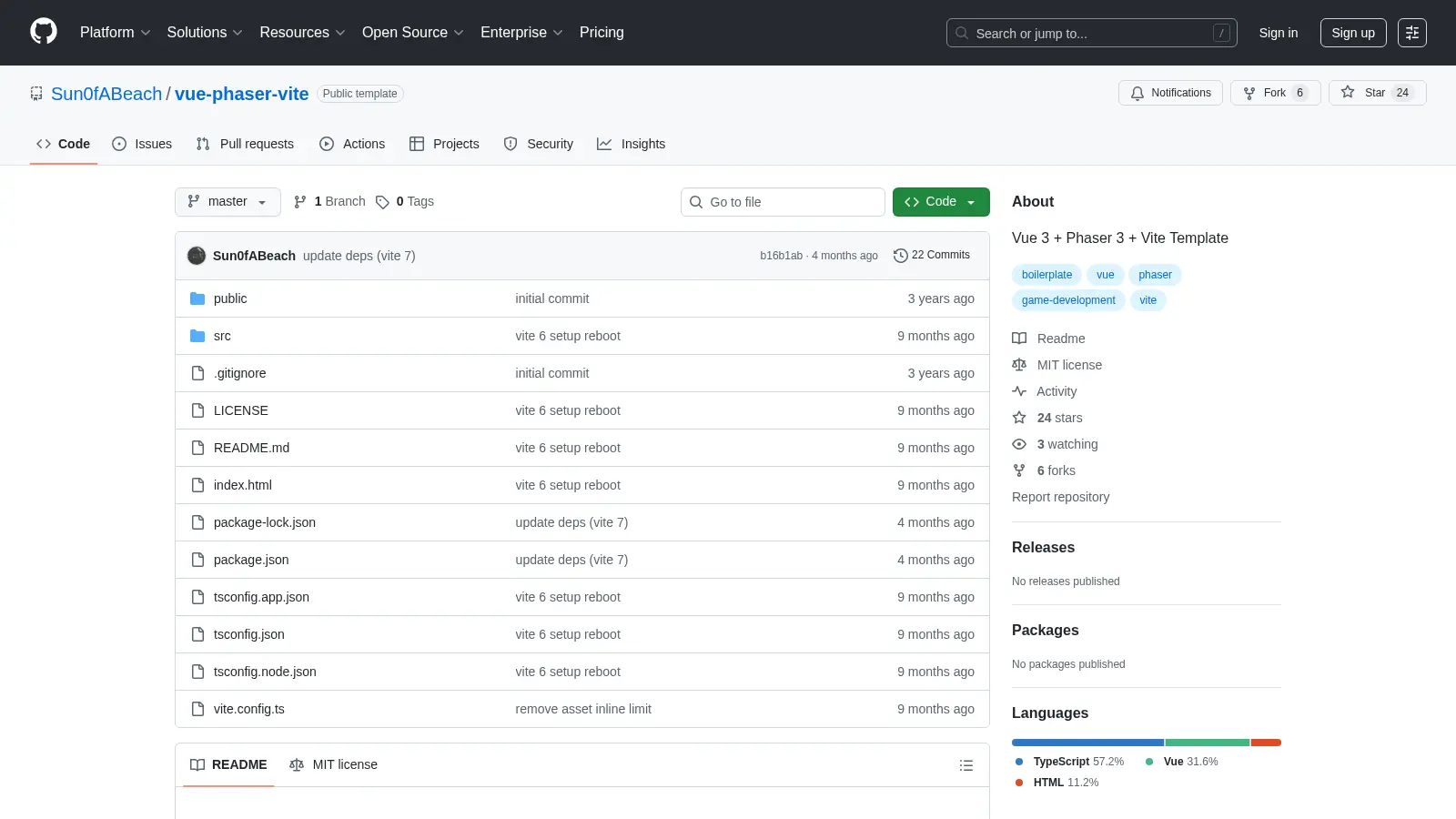Click the public folder icon

(x=197, y=298)
